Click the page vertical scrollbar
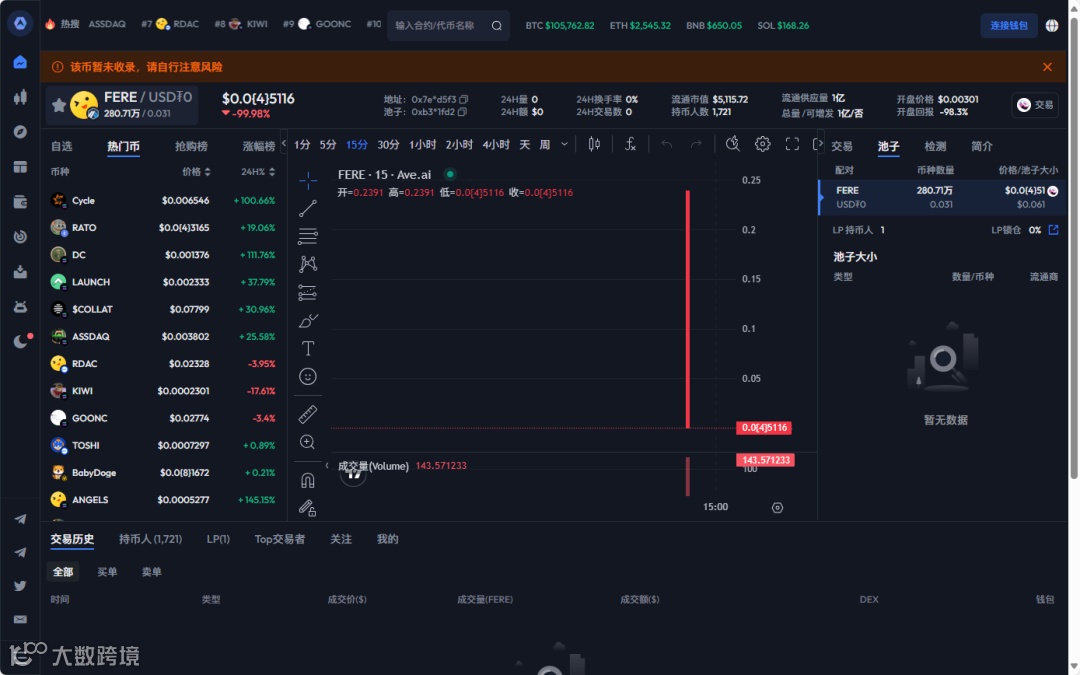This screenshot has width=1080, height=675. [x=1073, y=248]
